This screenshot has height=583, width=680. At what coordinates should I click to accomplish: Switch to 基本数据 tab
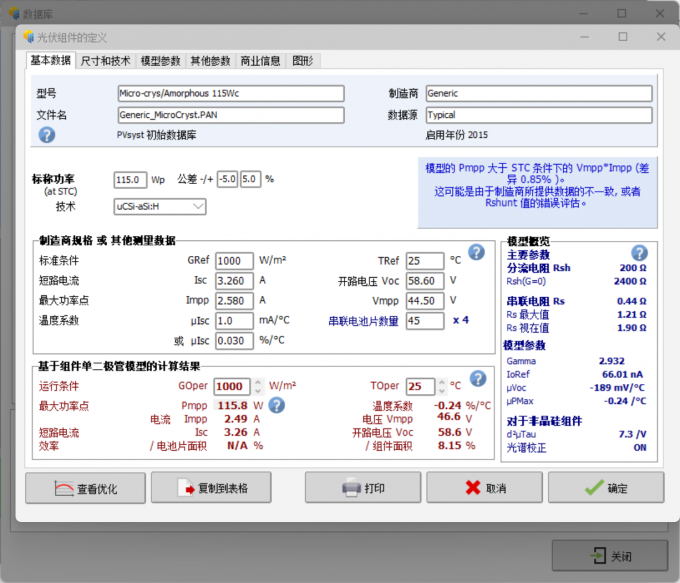(51, 60)
